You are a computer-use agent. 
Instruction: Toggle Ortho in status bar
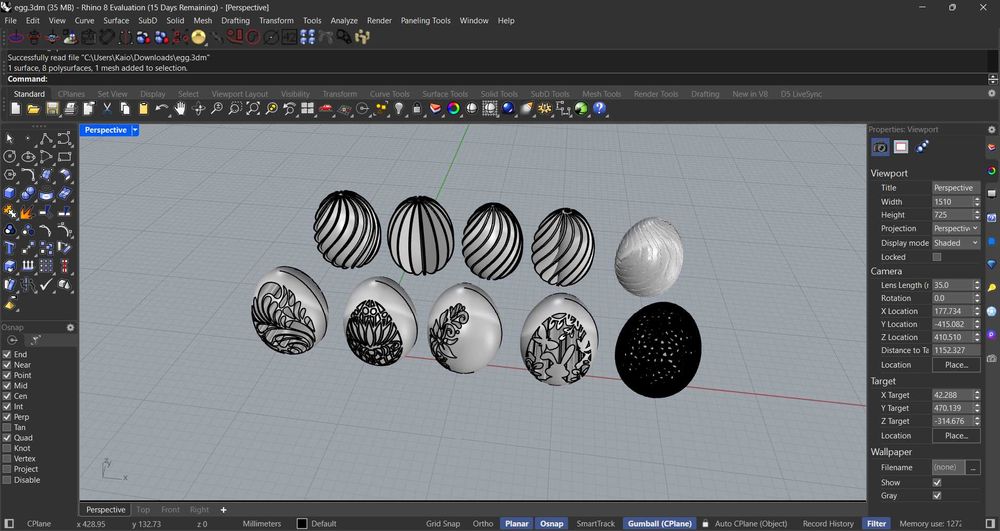pos(483,524)
